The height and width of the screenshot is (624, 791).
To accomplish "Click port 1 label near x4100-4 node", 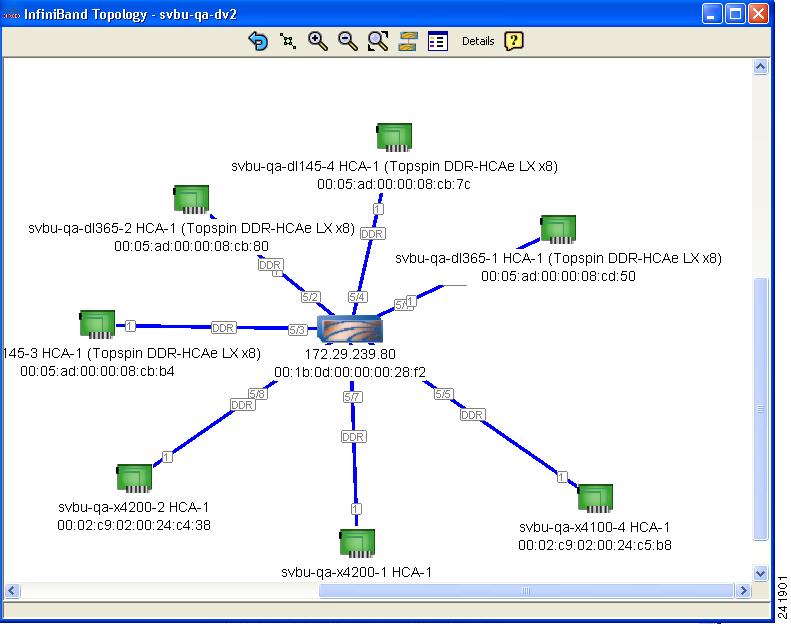I will point(562,477).
